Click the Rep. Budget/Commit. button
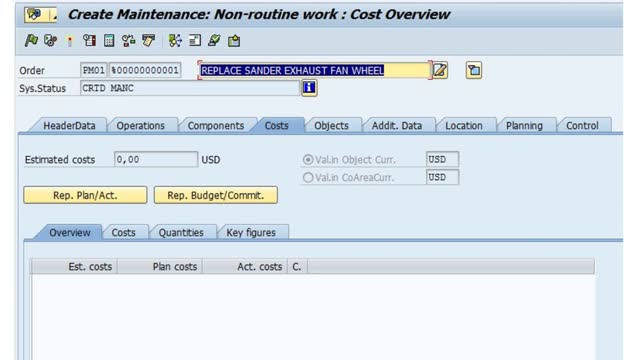Image resolution: width=640 pixels, height=360 pixels. click(216, 195)
